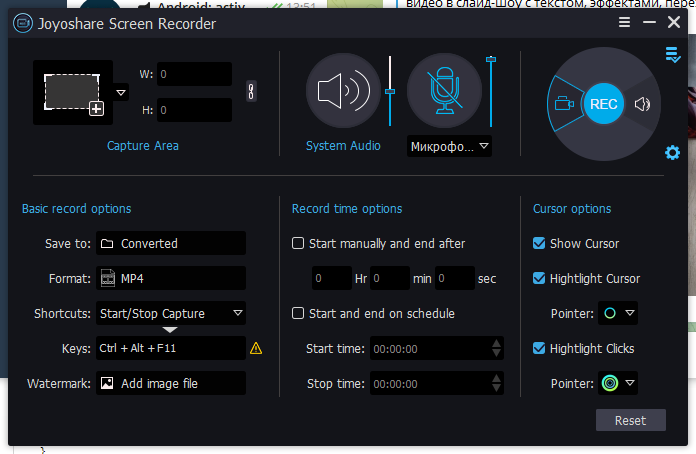Click the Hr duration input field
The width and height of the screenshot is (696, 454).
tap(332, 278)
